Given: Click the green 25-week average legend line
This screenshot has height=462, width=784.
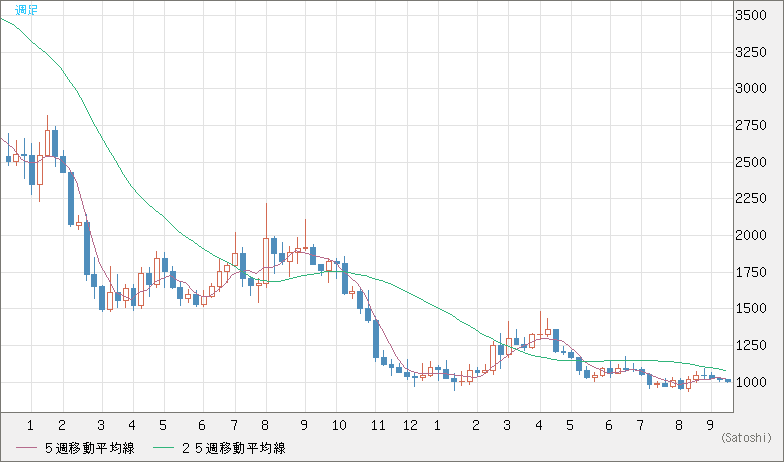Looking at the screenshot, I should tap(164, 448).
